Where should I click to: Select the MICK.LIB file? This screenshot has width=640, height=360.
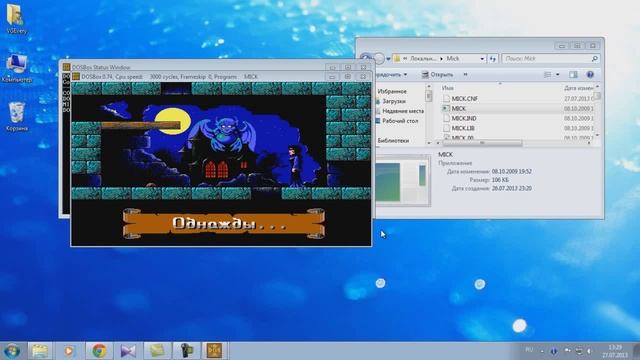(x=462, y=128)
